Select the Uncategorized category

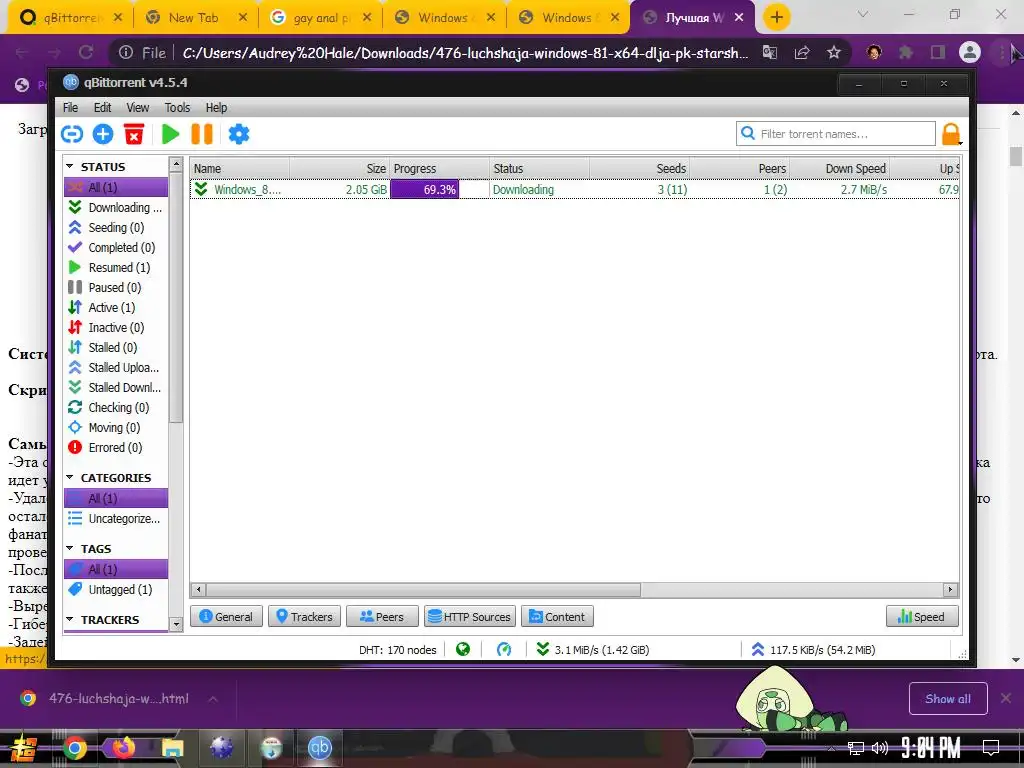pos(116,519)
